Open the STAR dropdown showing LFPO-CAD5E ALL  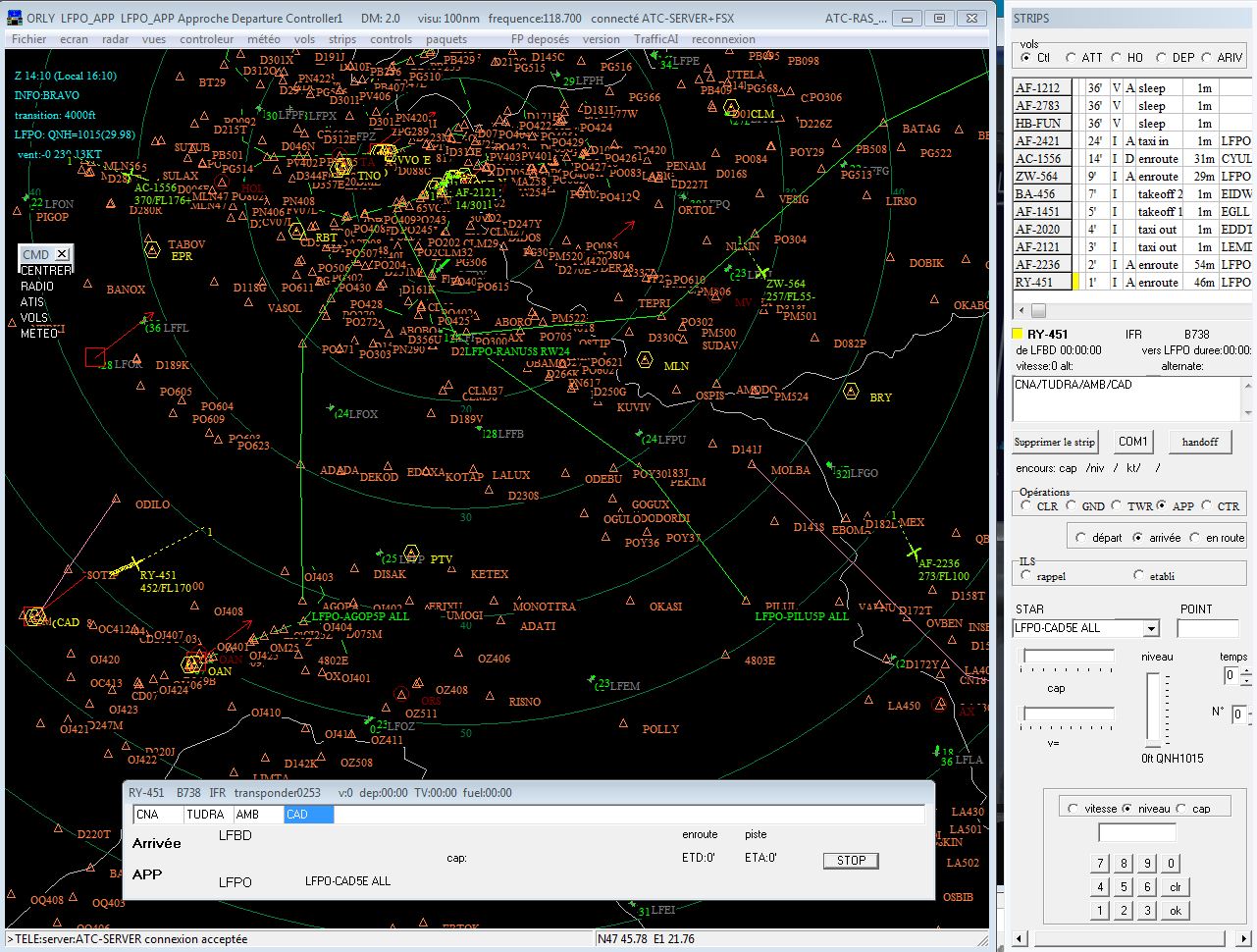(1152, 628)
